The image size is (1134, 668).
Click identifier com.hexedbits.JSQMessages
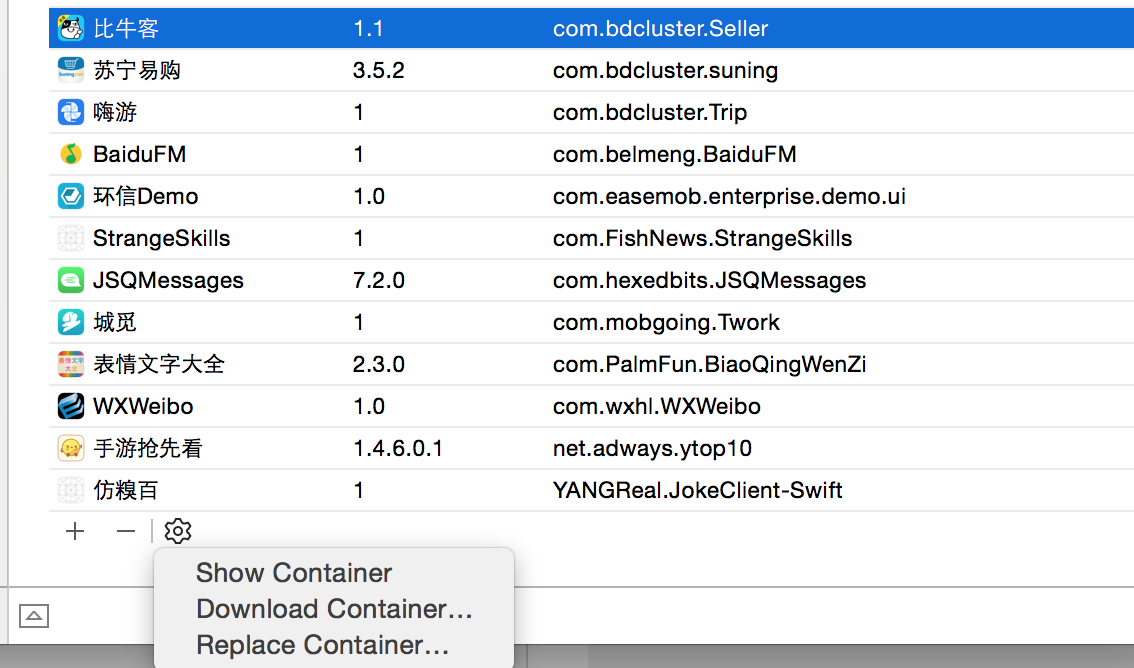click(709, 280)
